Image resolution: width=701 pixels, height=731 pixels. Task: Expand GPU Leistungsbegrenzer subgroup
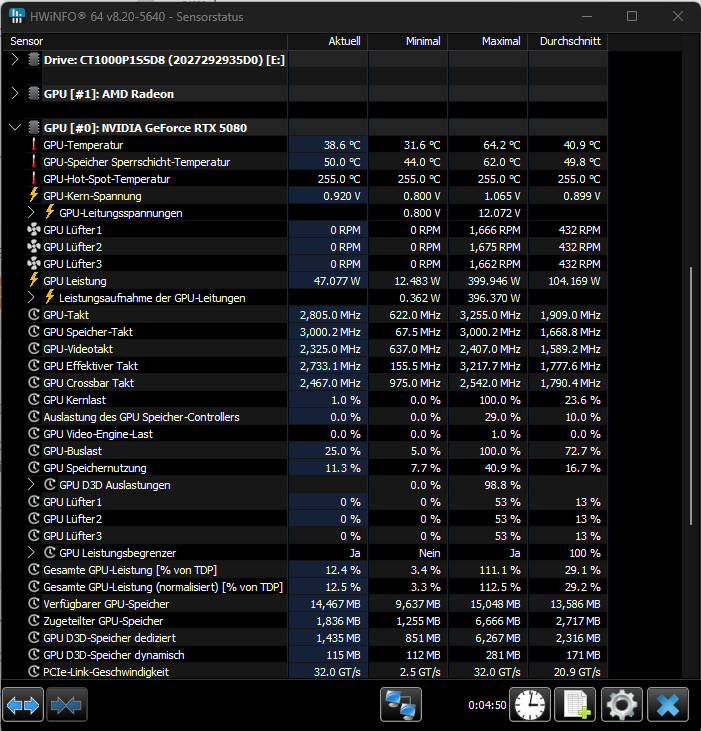pos(31,552)
